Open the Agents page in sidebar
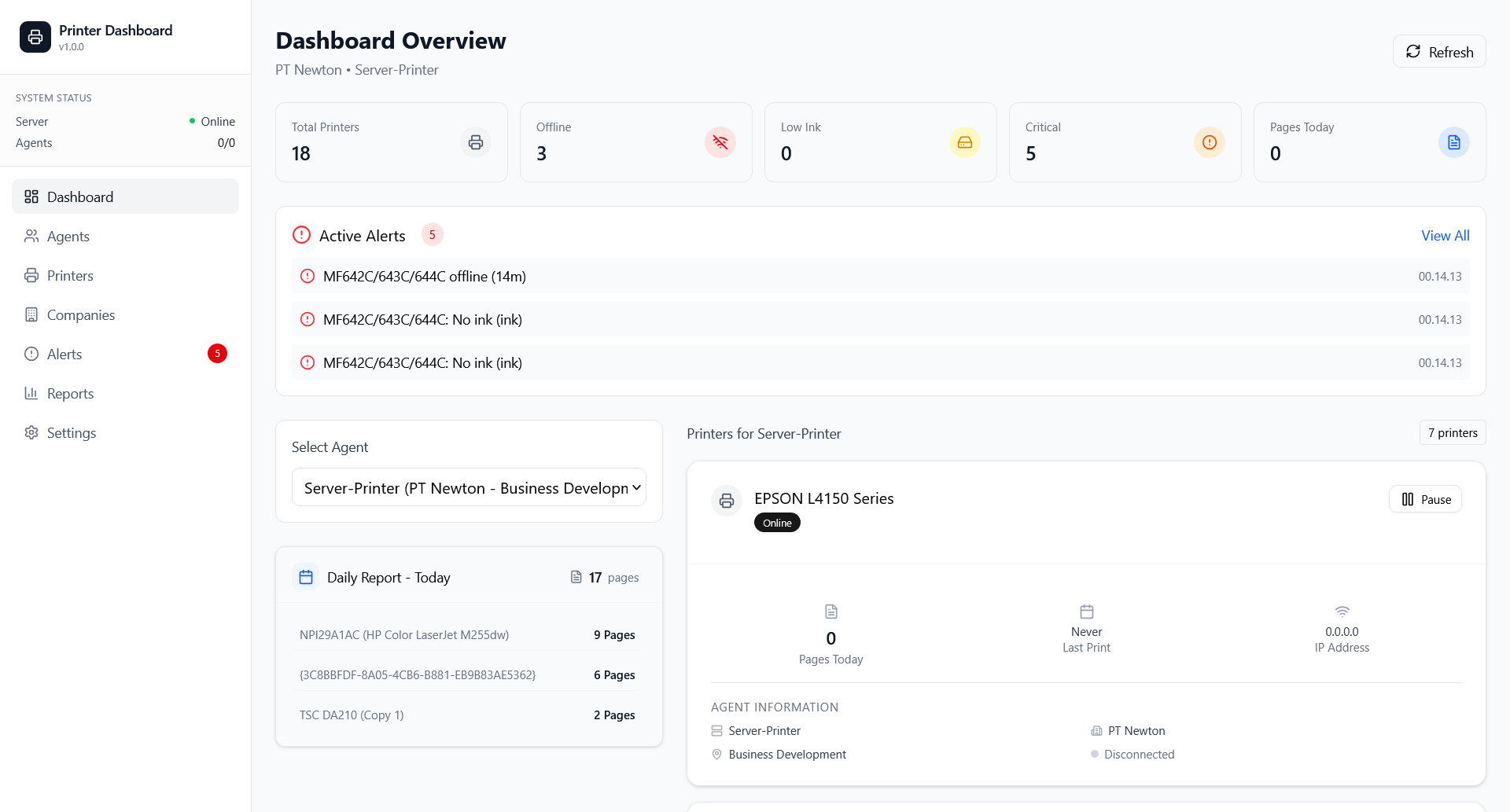Viewport: 1510px width, 812px height. (68, 237)
